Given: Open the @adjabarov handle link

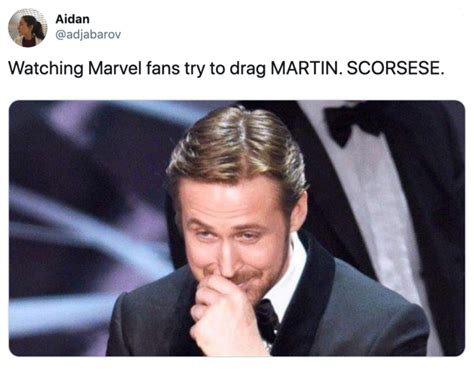Looking at the screenshot, I should tap(88, 34).
